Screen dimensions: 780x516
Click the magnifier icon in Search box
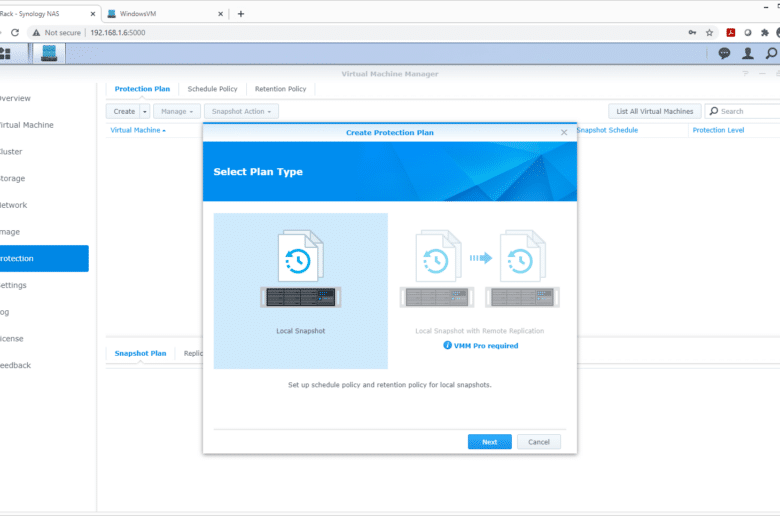pyautogui.click(x=714, y=111)
